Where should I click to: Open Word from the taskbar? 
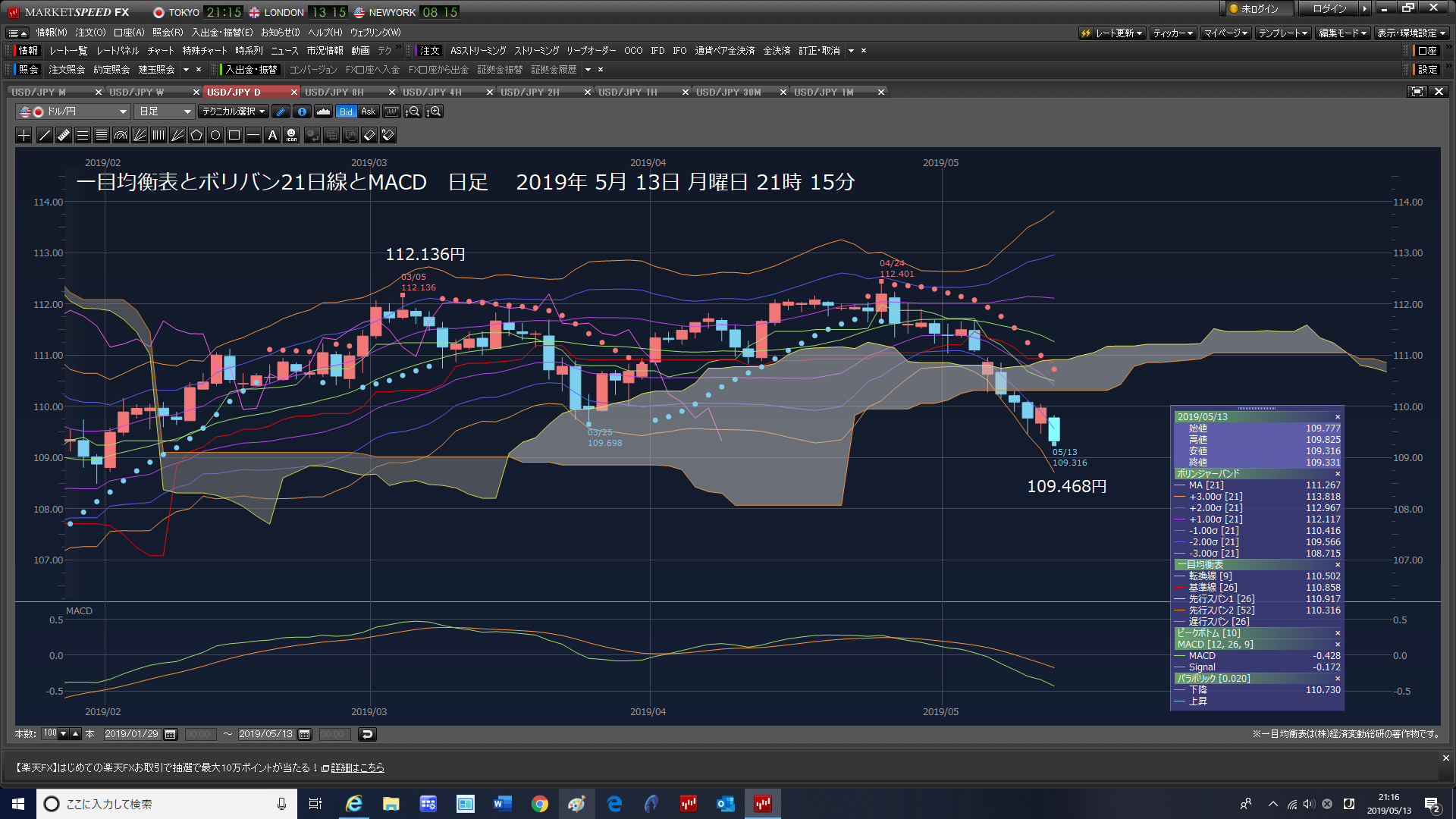(503, 804)
